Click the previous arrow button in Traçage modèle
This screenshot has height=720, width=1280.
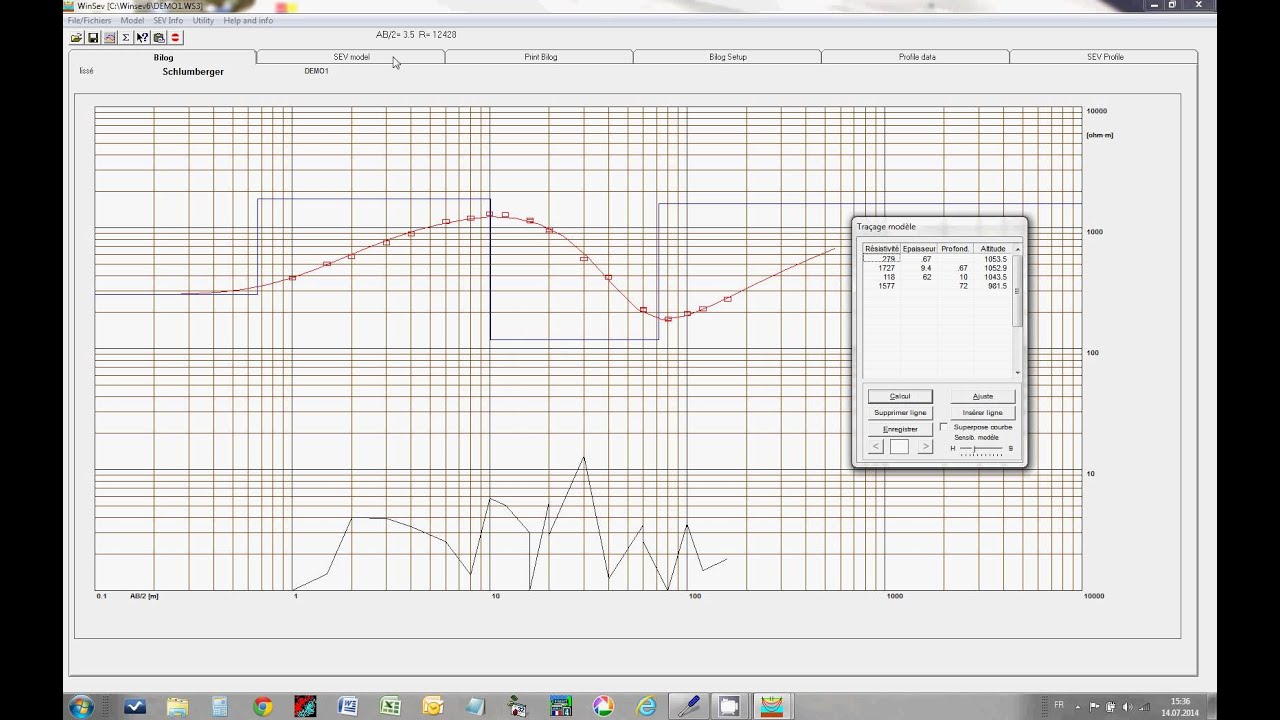(x=876, y=447)
